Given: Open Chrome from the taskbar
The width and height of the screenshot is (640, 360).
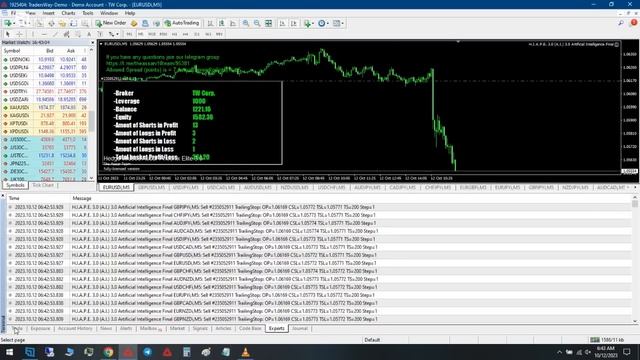Looking at the screenshot, I should coord(108,352).
